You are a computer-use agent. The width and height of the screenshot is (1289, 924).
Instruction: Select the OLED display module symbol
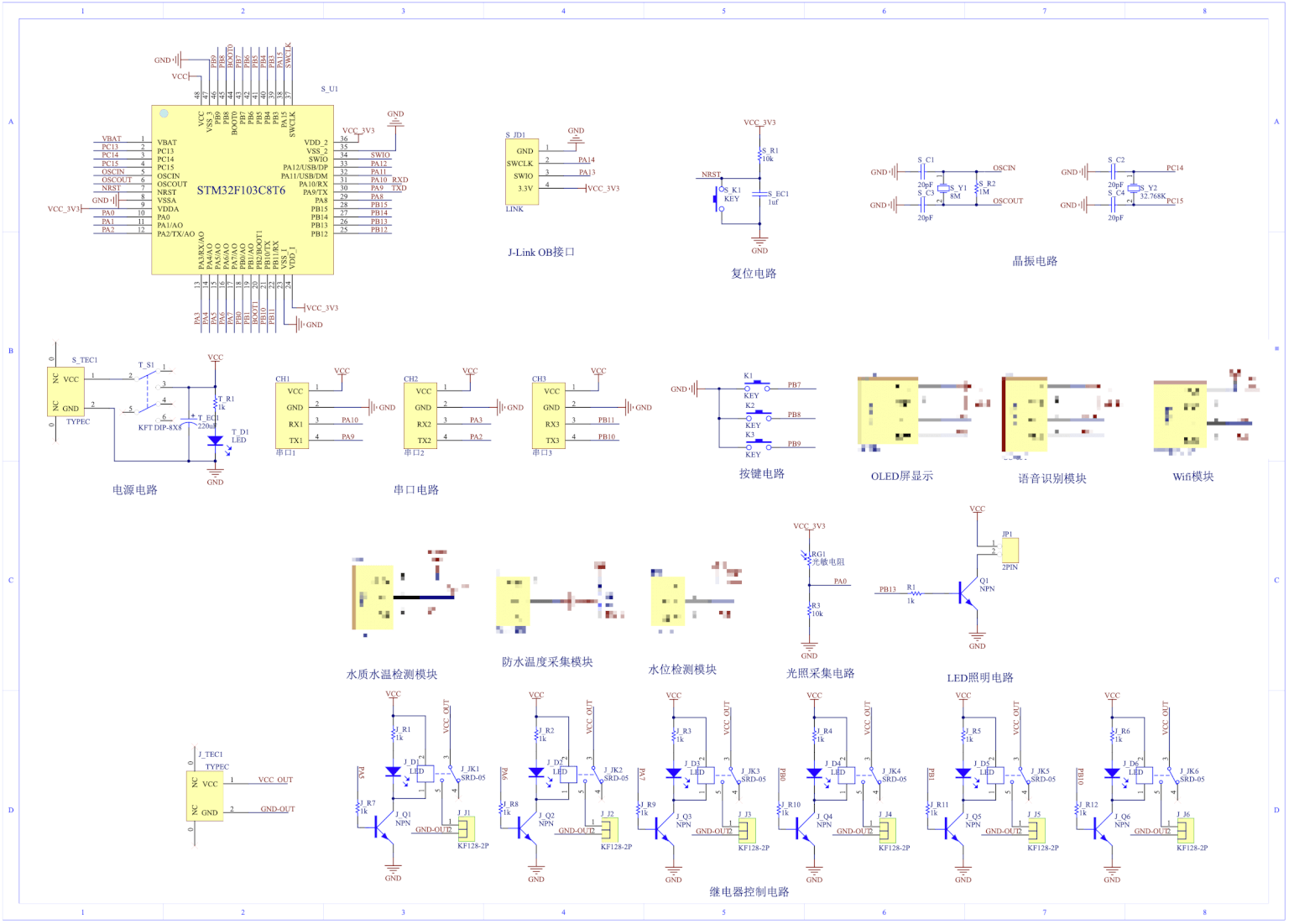[x=887, y=411]
